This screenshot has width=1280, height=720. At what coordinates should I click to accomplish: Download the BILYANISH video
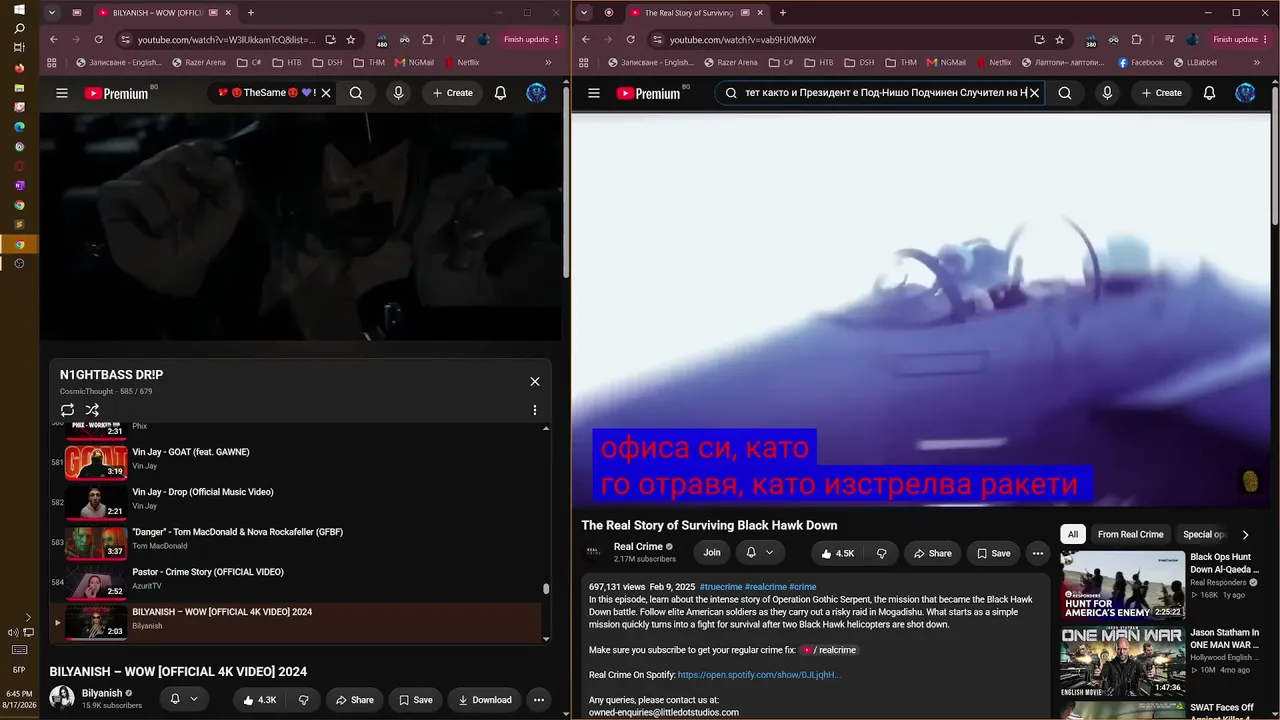tap(484, 700)
